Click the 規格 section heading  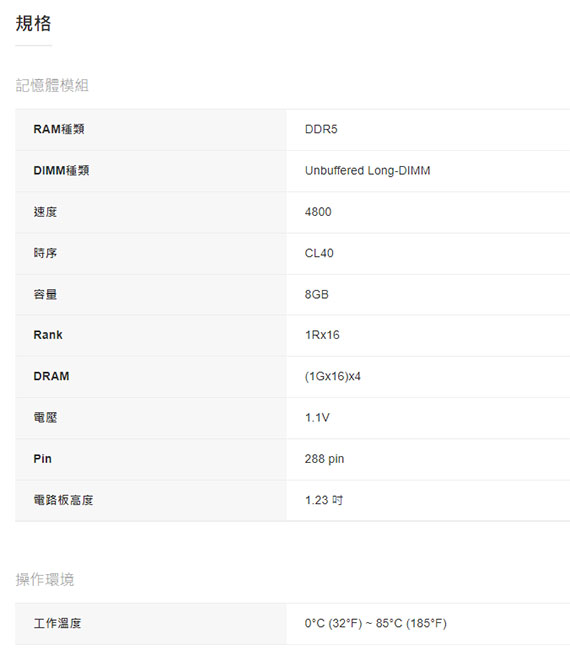click(x=33, y=23)
